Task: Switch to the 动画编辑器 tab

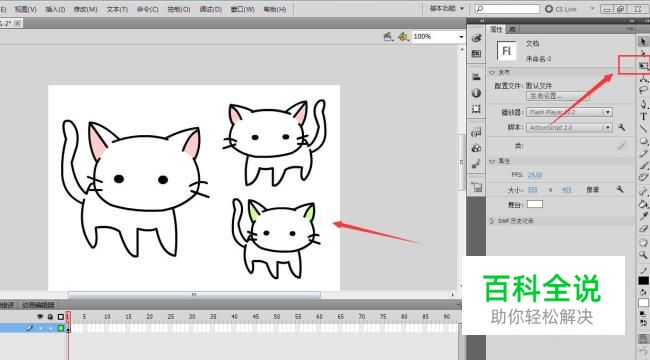Action: click(38, 305)
